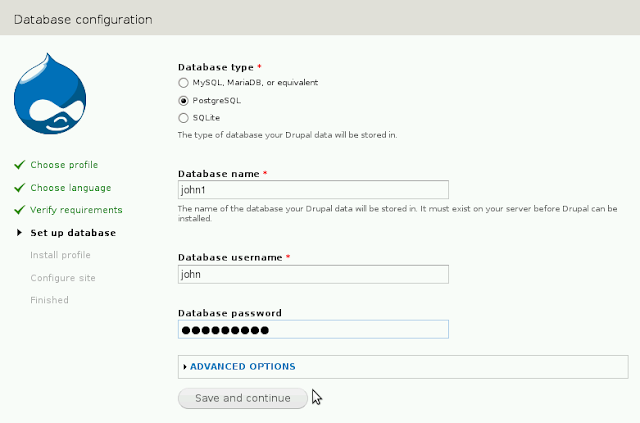This screenshot has height=423, width=640.
Task: Click the description 'The type of database your Drupal data'
Action: click(287, 135)
